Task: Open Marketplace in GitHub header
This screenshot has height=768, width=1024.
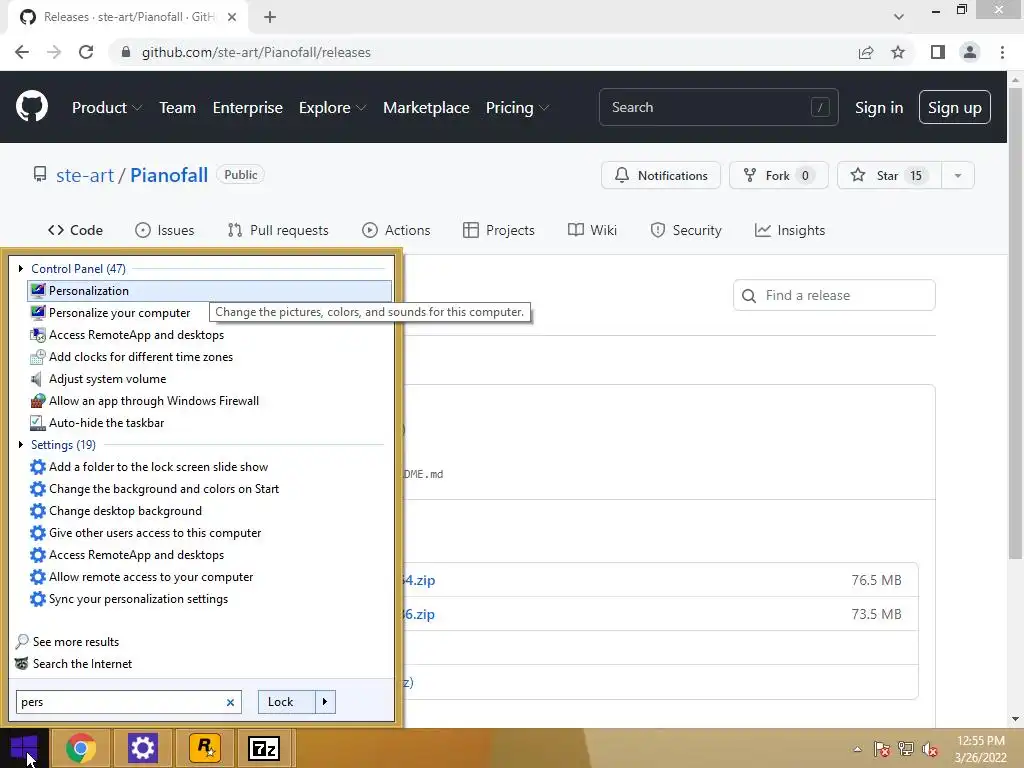Action: tap(426, 108)
